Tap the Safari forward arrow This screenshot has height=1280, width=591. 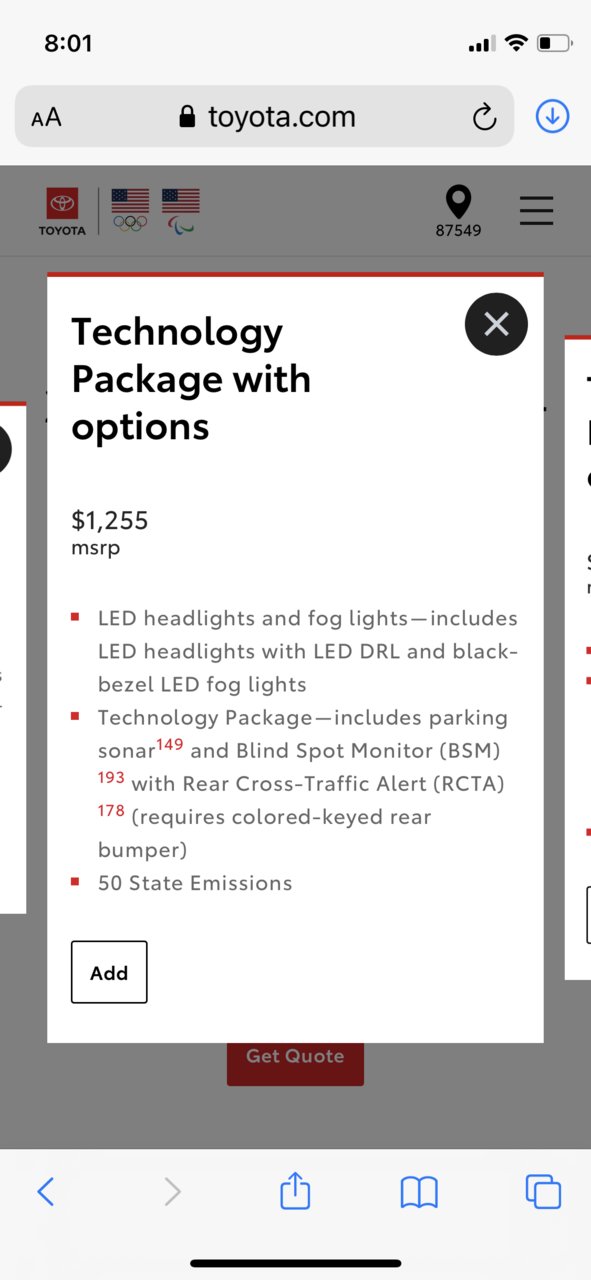pyautogui.click(x=172, y=1191)
